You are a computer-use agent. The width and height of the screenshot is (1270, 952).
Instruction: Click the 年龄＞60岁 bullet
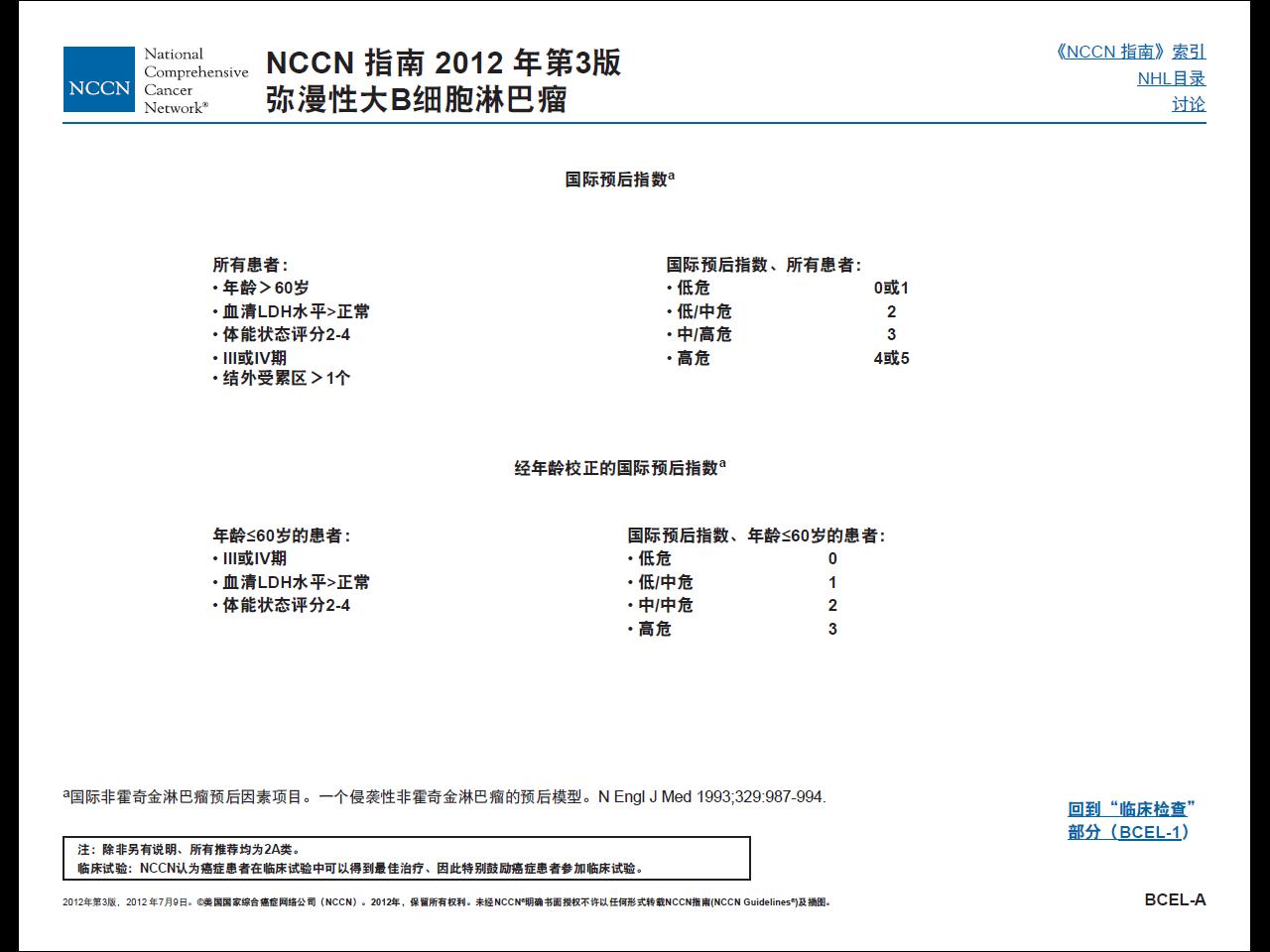point(261,288)
